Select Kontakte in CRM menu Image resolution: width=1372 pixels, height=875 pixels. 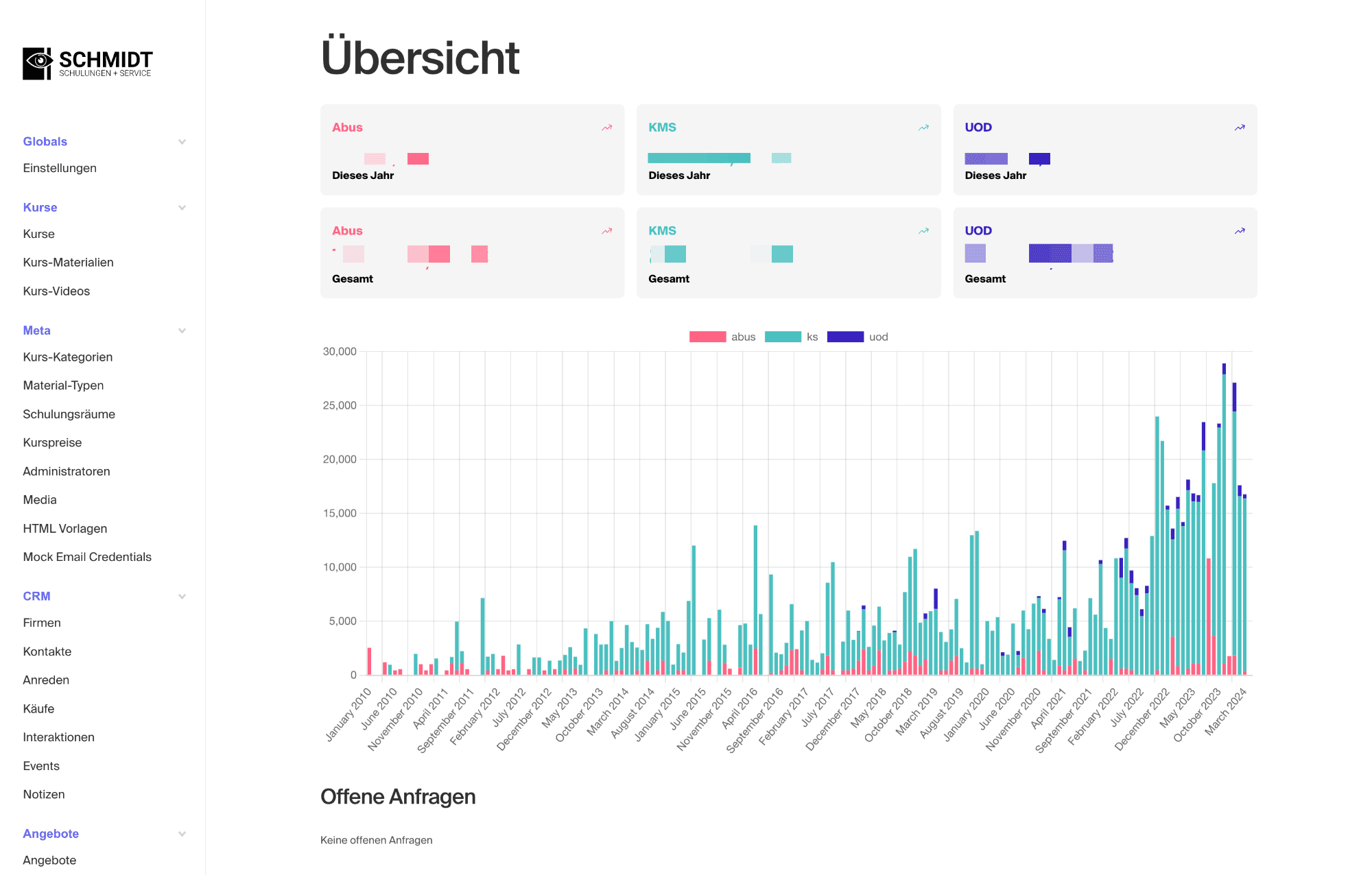(x=48, y=651)
